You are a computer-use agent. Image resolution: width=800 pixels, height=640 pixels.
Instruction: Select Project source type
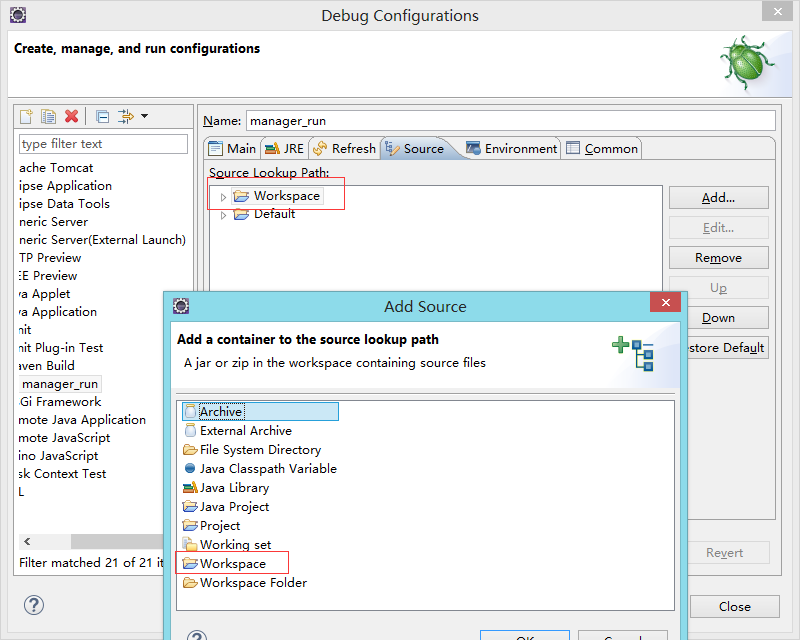point(212,525)
